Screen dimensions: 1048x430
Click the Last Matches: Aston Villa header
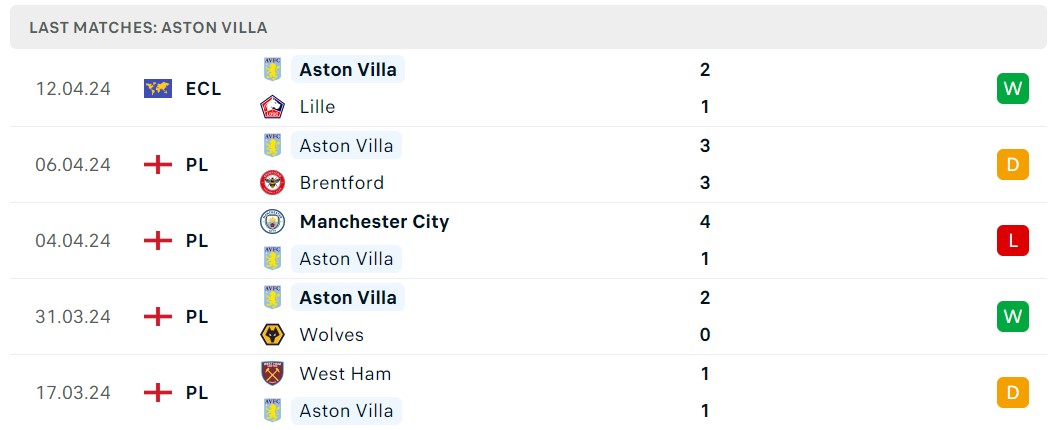[148, 28]
